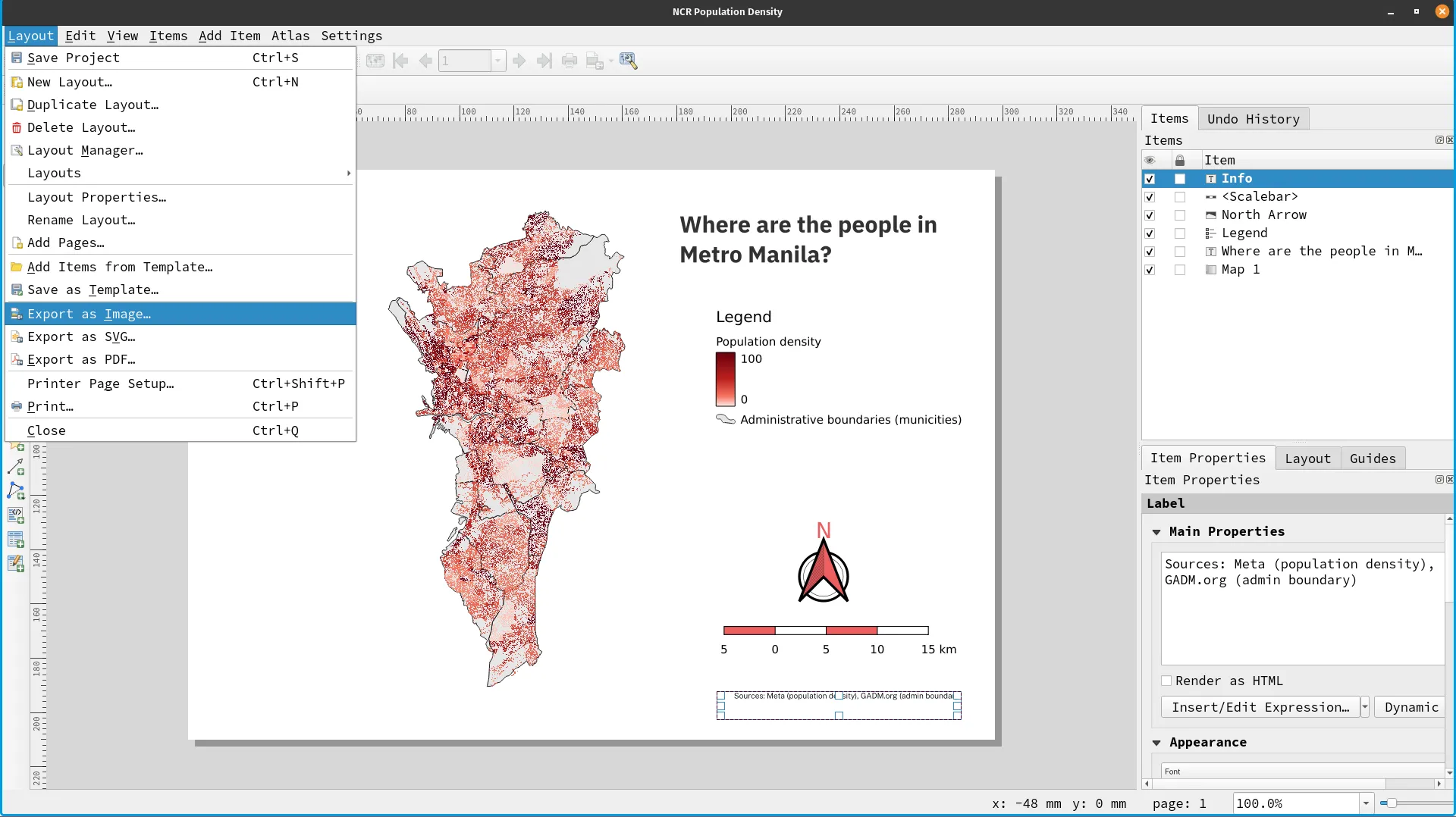Select the North Arrow item in Items list

[1264, 215]
